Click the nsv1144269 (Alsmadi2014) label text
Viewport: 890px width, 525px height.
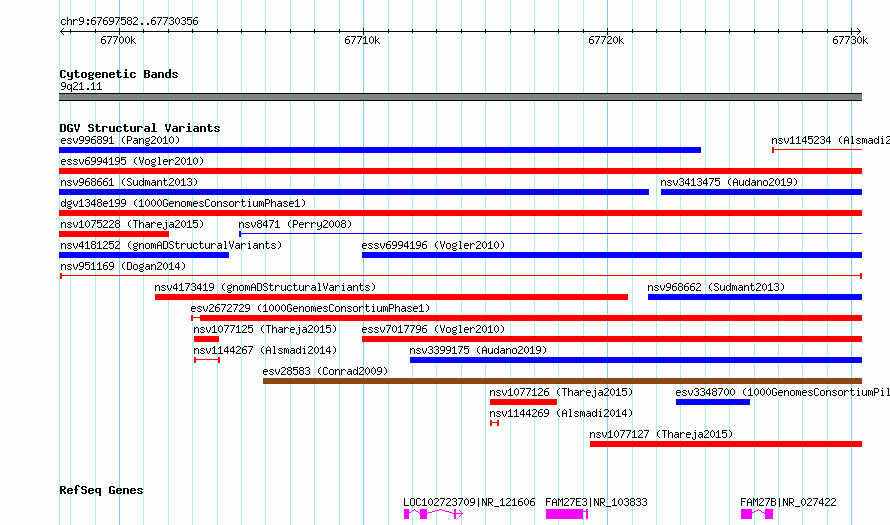point(561,413)
